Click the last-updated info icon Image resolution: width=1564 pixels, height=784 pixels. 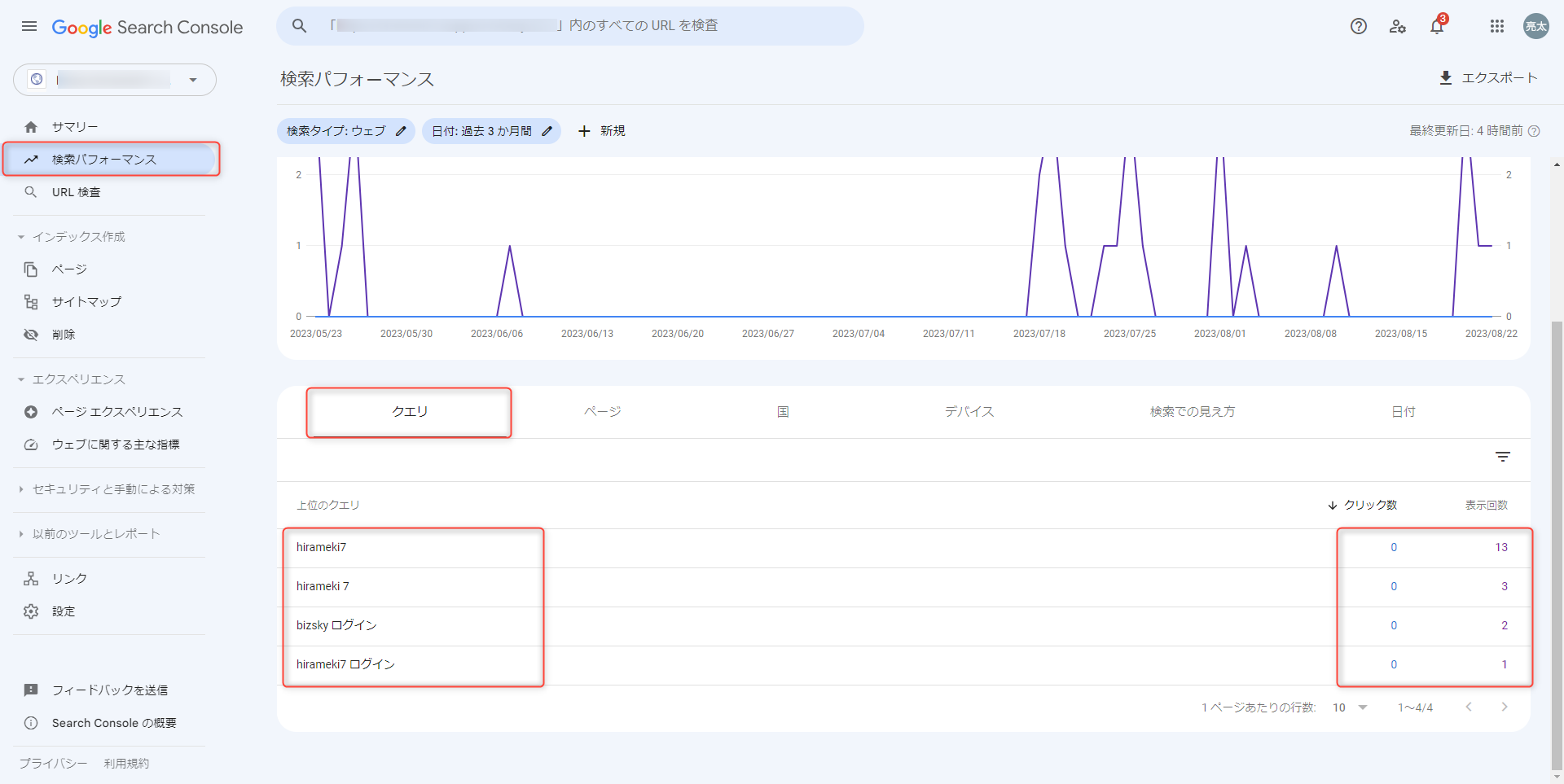[x=1534, y=131]
